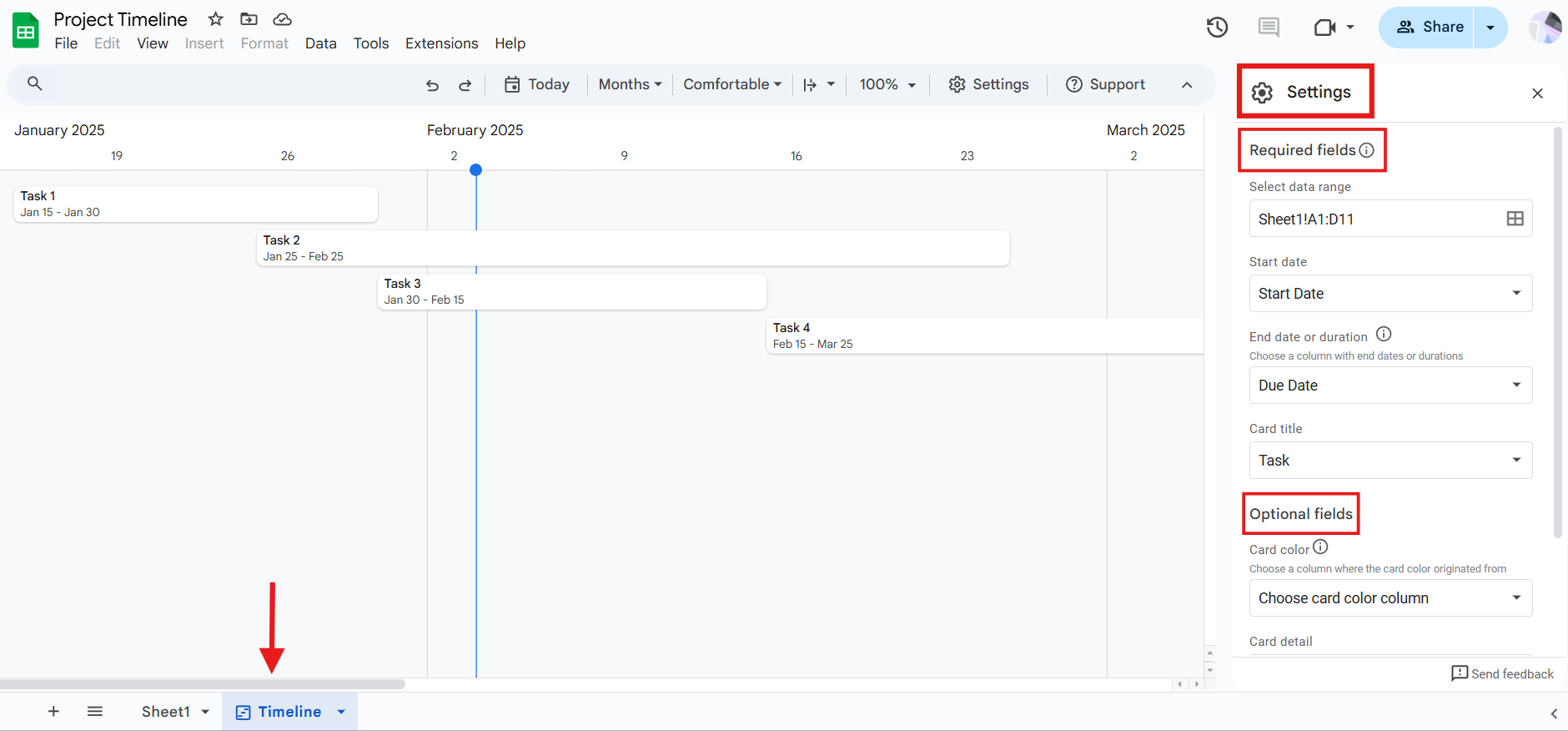
Task: Open the comments icon
Action: pos(1269,28)
